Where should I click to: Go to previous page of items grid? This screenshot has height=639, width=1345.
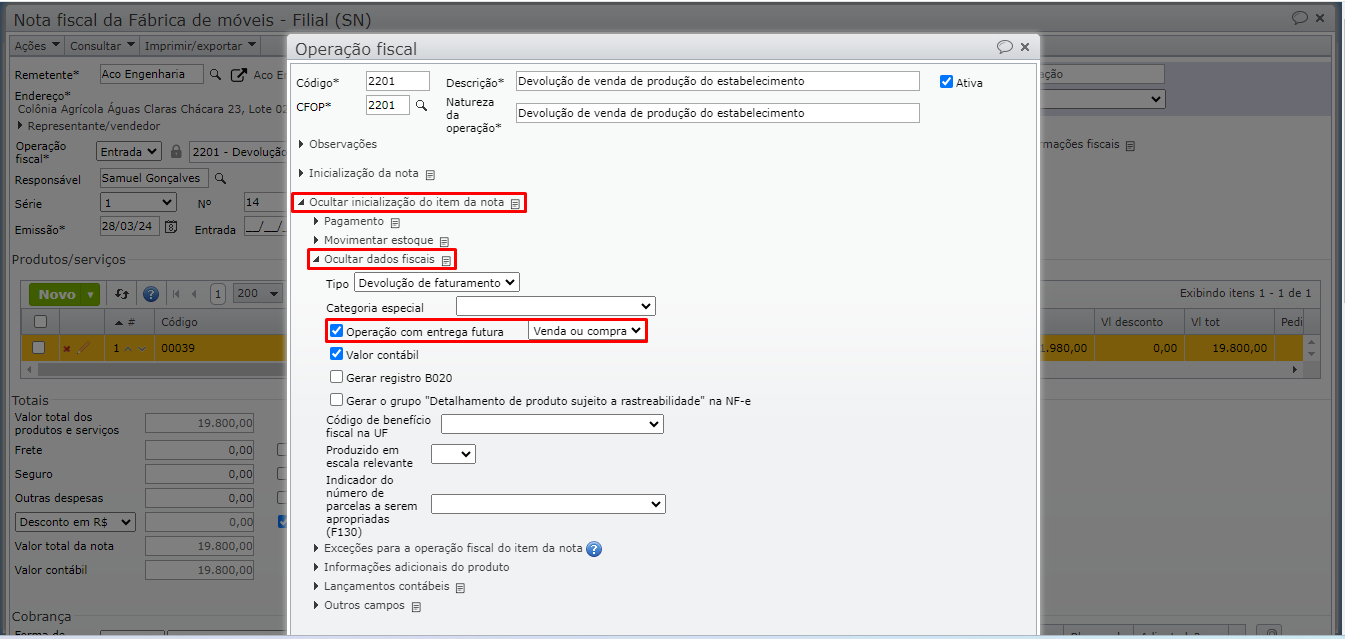point(194,294)
